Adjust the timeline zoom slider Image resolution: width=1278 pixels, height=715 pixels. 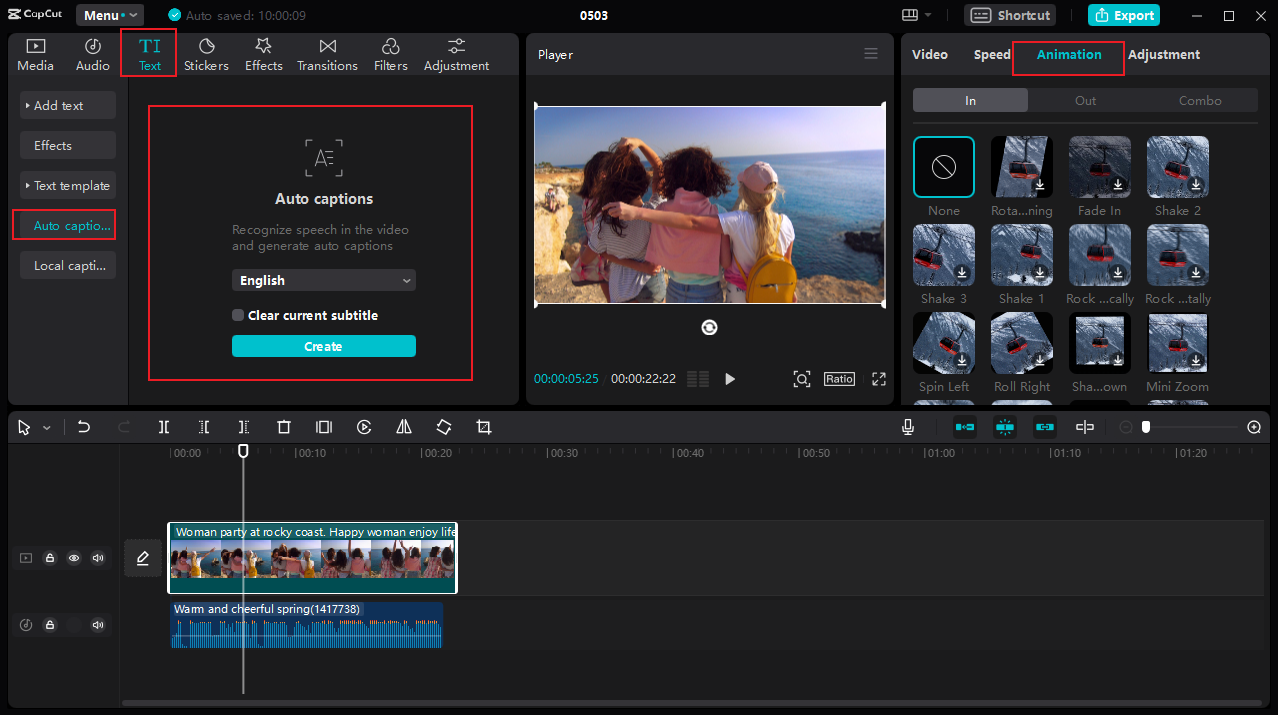[x=1146, y=427]
